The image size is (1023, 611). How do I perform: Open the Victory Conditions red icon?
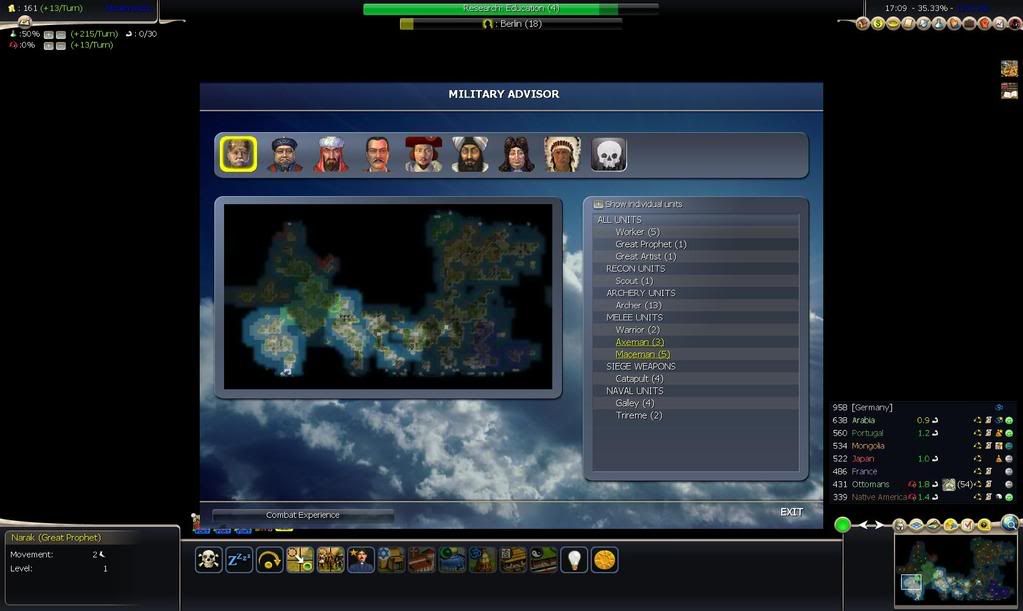point(985,23)
